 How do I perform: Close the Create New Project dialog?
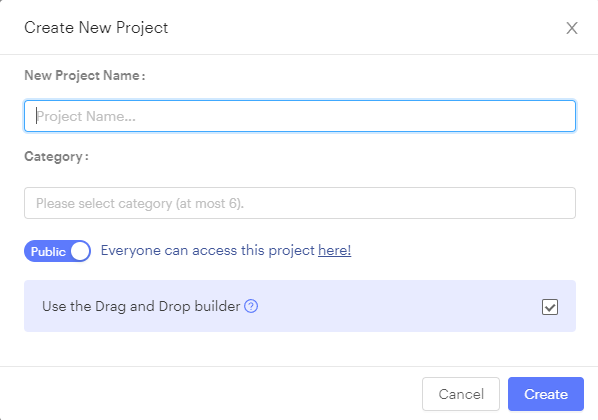coord(572,28)
